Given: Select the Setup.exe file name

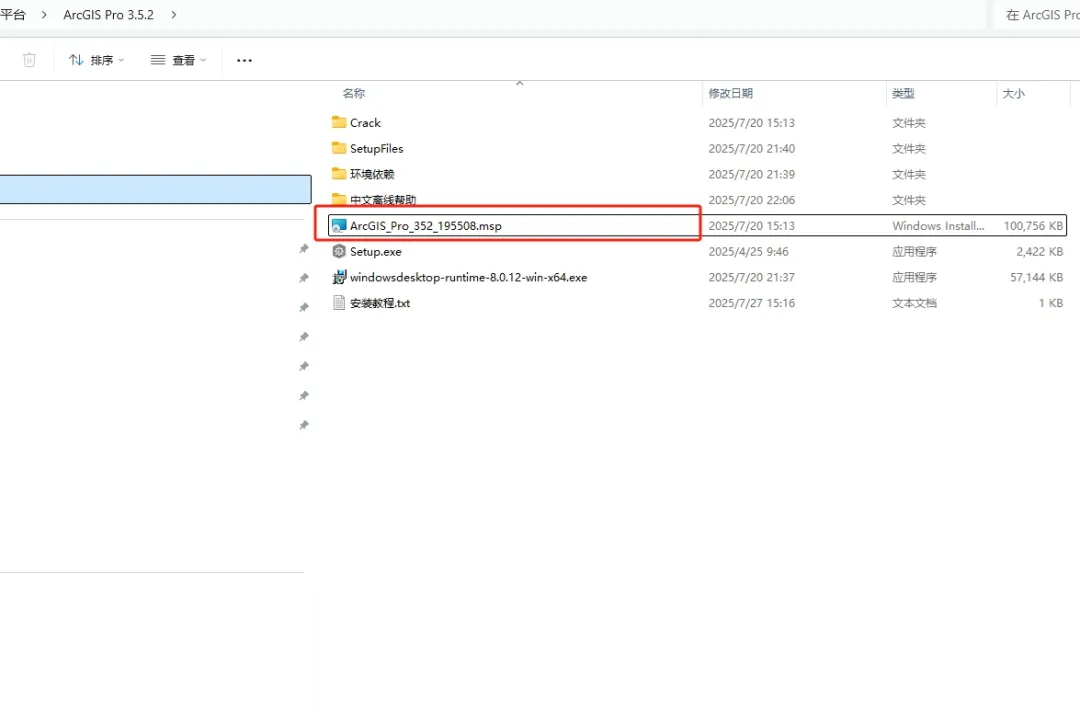Looking at the screenshot, I should (x=375, y=251).
